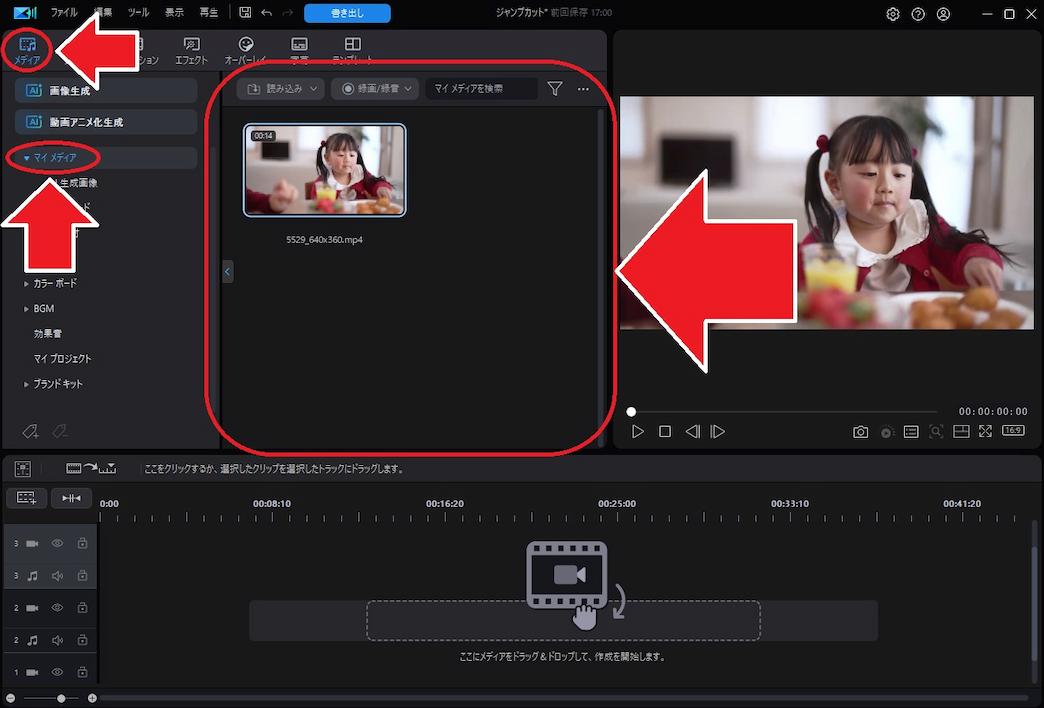
Task: Select the split clip icon in timeline toolbar
Action: [x=71, y=498]
